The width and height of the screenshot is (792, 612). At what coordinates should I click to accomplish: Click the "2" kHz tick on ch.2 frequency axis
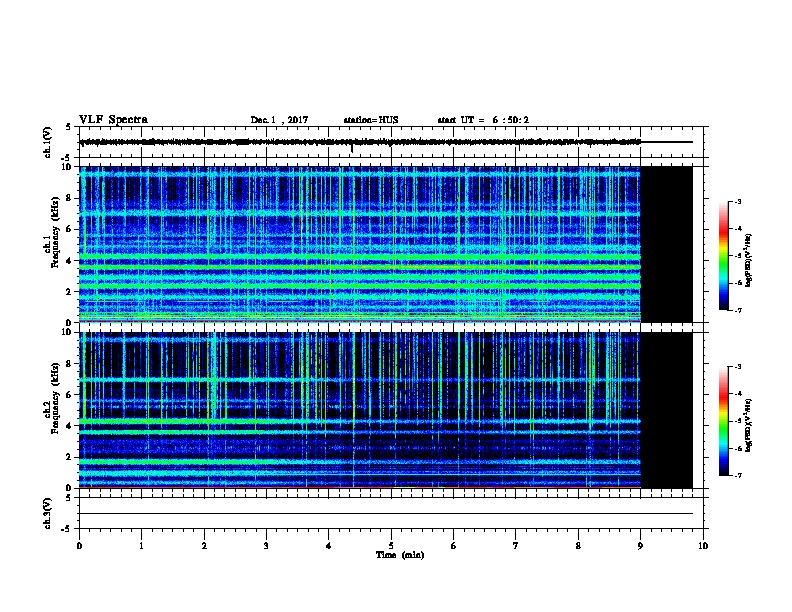(x=69, y=457)
